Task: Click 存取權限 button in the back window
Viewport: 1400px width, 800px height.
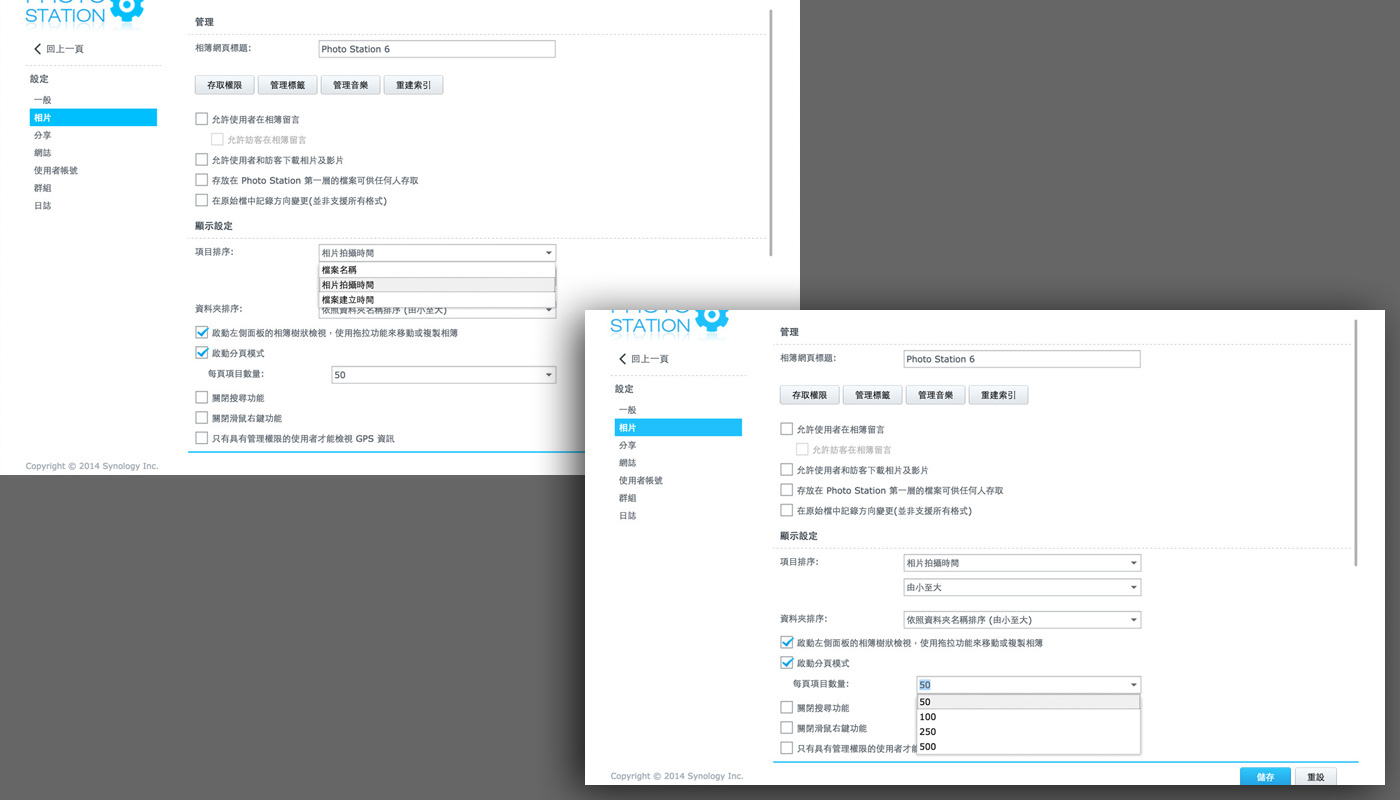Action: coord(224,85)
